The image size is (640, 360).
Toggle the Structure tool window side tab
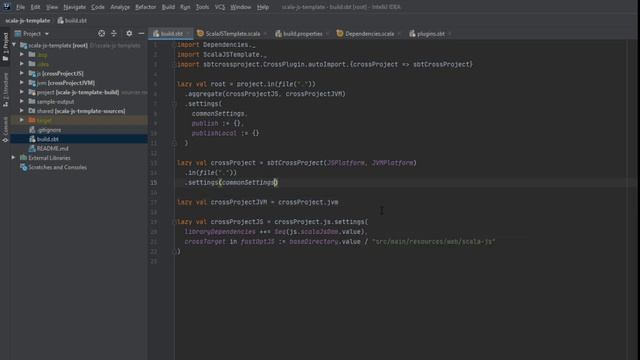pyautogui.click(x=5, y=90)
